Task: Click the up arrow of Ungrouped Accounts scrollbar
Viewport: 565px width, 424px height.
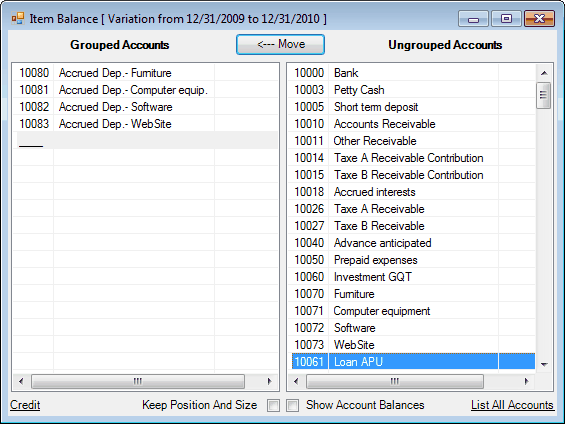Action: tap(544, 73)
